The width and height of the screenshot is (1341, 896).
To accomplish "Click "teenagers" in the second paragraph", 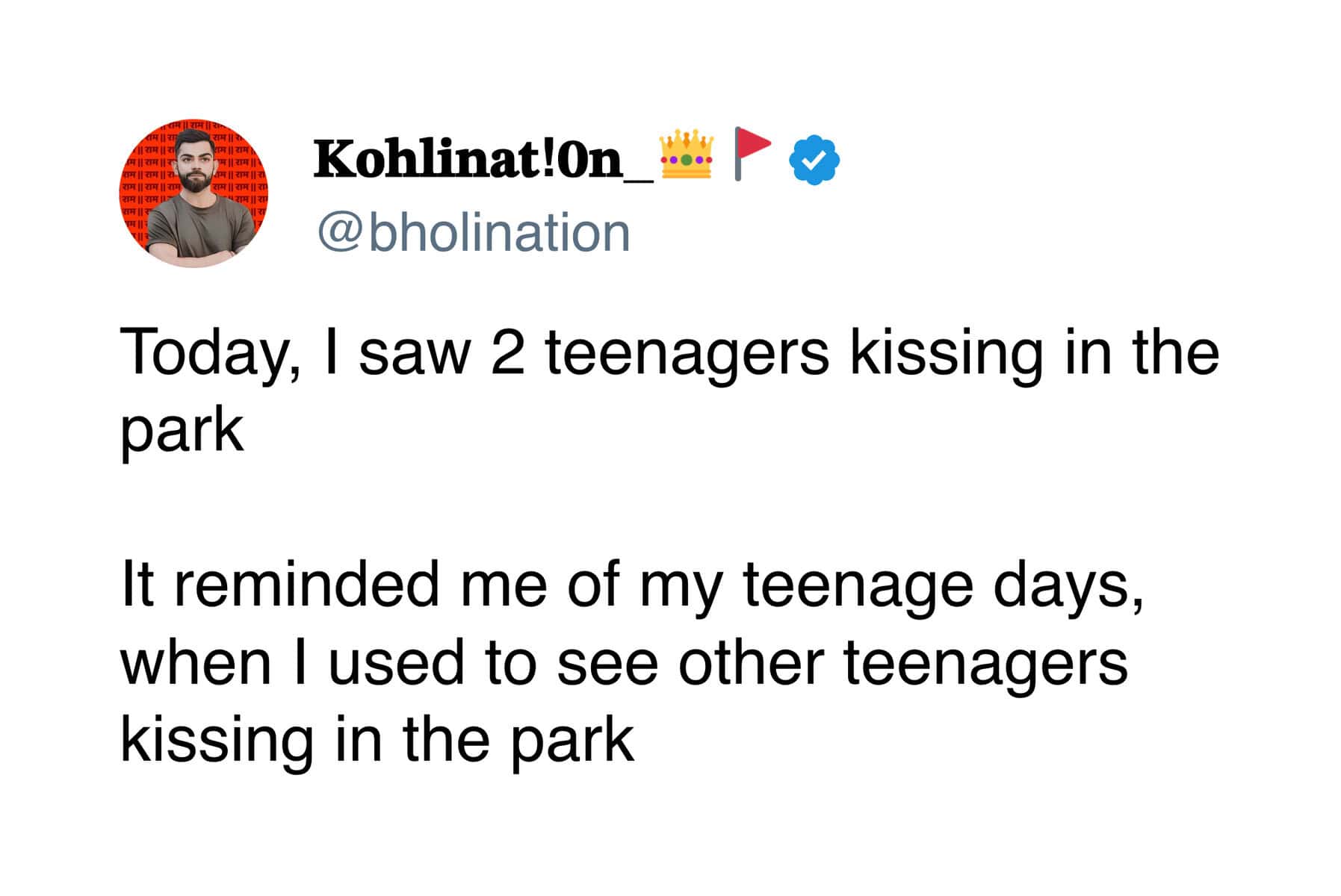I will [x=985, y=663].
